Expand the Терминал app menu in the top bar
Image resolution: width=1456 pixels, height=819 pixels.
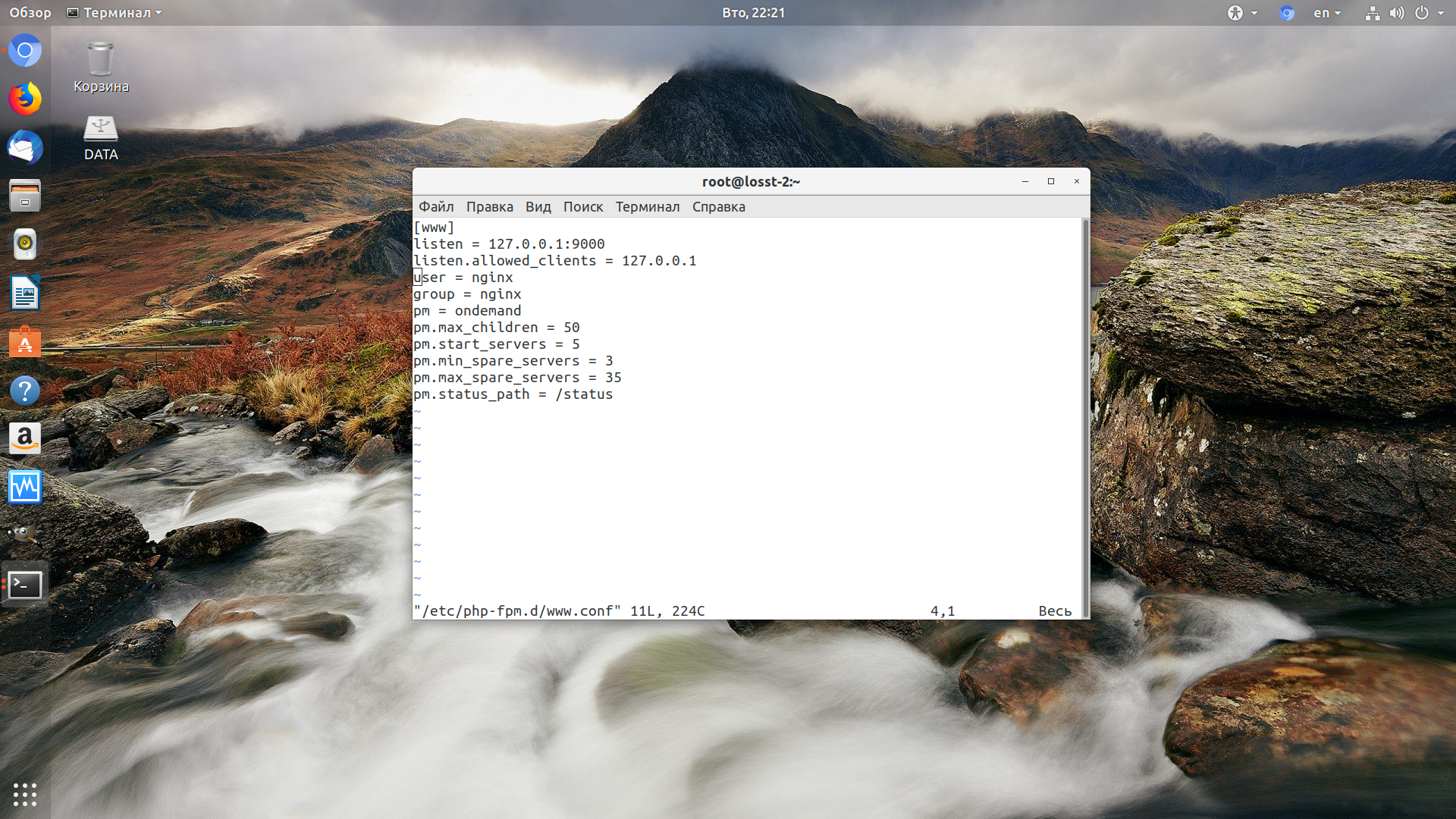click(x=115, y=13)
